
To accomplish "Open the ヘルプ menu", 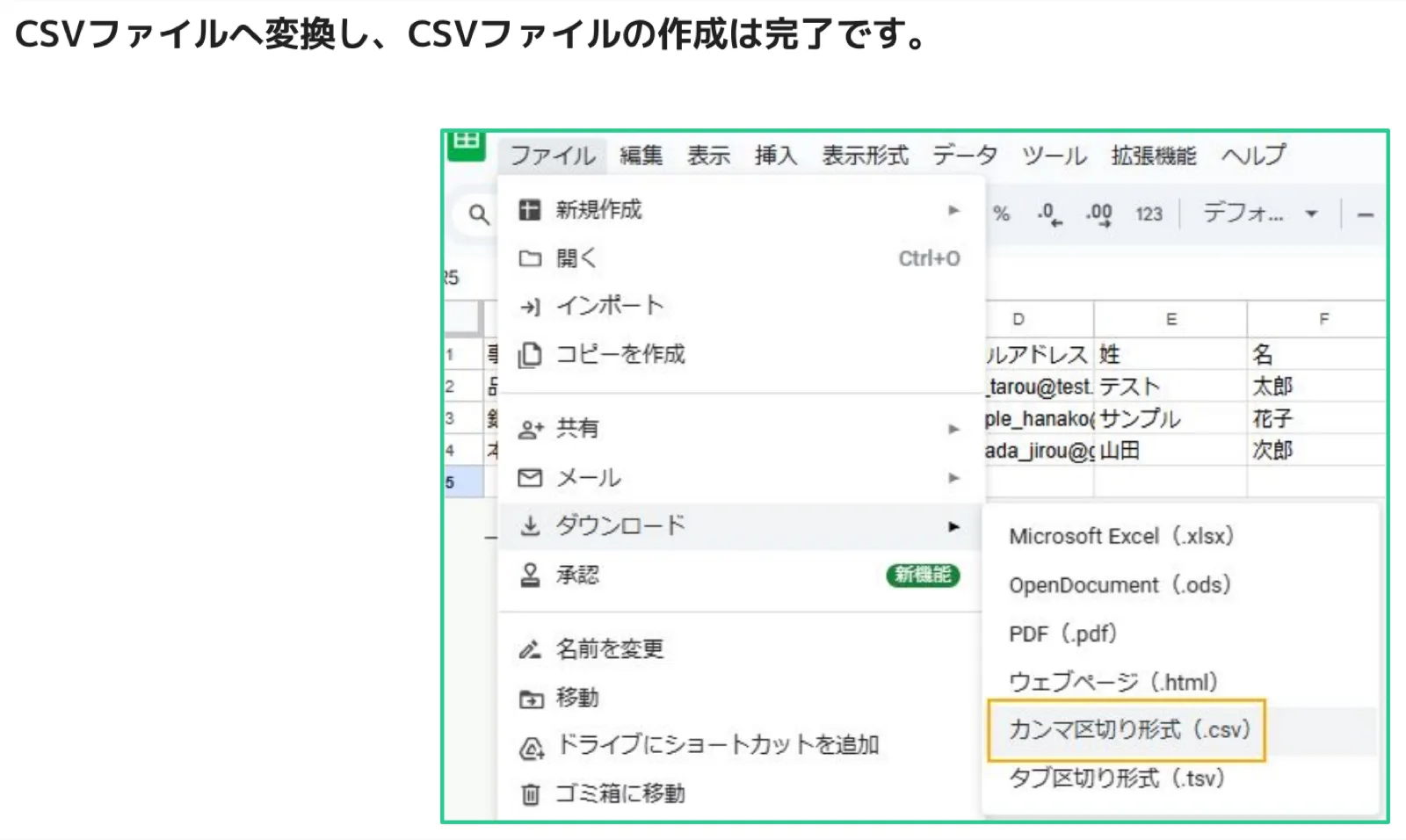I will [x=1253, y=156].
